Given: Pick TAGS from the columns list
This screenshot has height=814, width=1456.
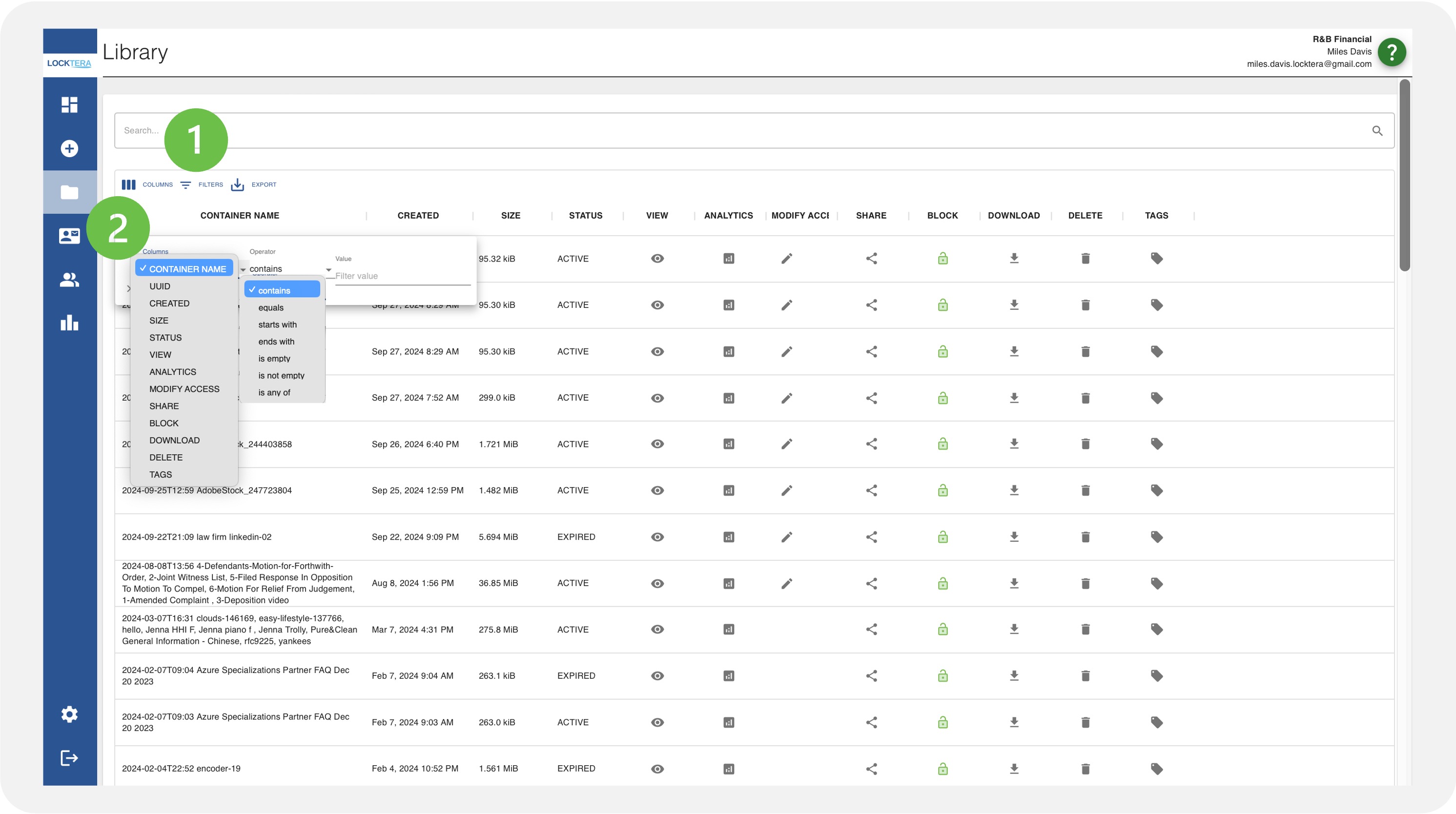Looking at the screenshot, I should 161,474.
